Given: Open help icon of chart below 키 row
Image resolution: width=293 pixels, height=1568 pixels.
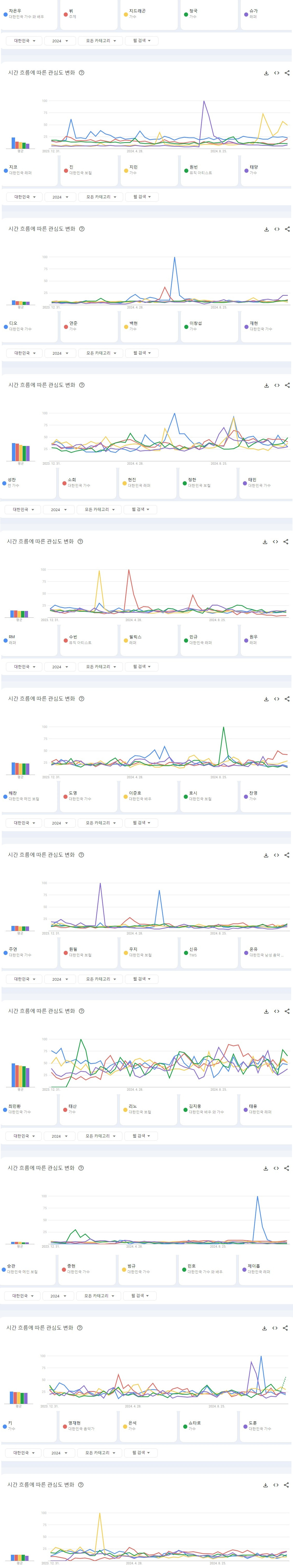Looking at the screenshot, I should pos(81,1485).
